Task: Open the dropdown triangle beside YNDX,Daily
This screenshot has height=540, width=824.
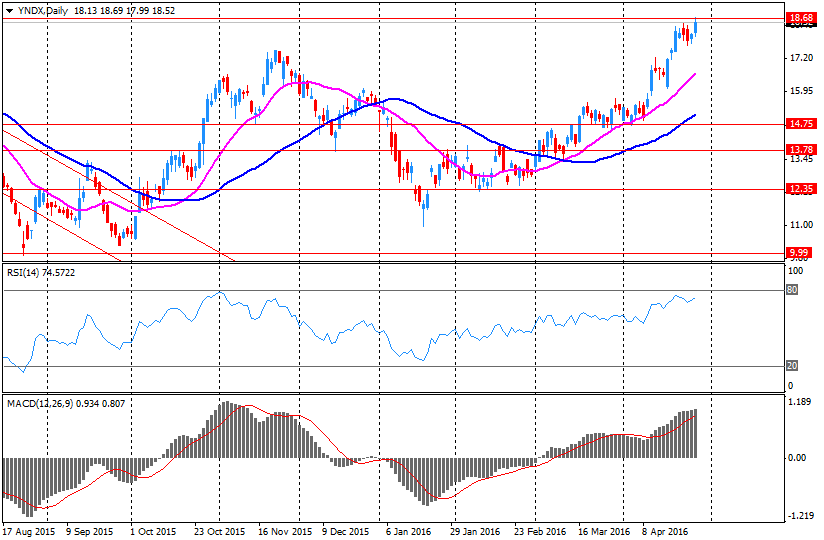Action: coord(9,10)
